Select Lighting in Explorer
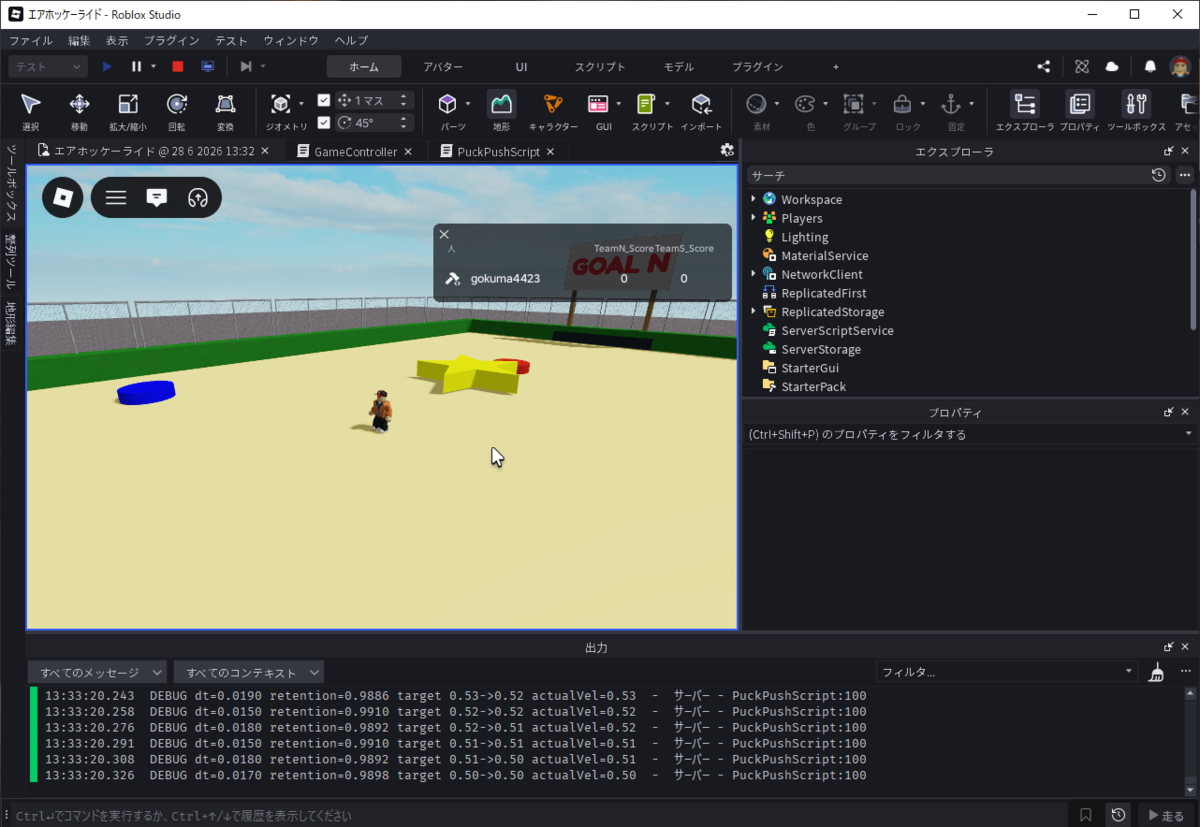Image resolution: width=1200 pixels, height=827 pixels. 805,237
